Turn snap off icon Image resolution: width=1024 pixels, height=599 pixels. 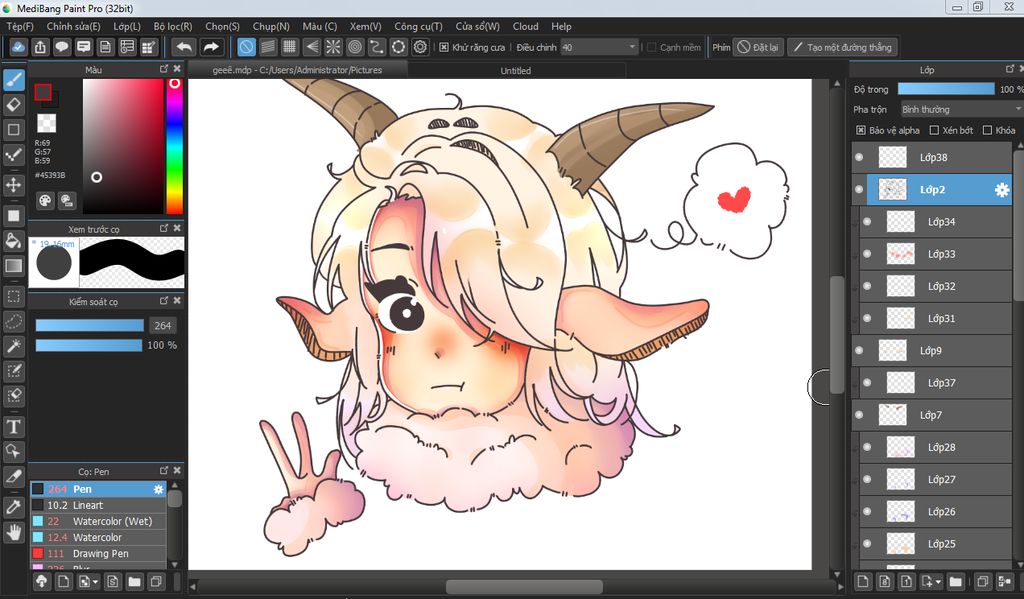point(246,47)
